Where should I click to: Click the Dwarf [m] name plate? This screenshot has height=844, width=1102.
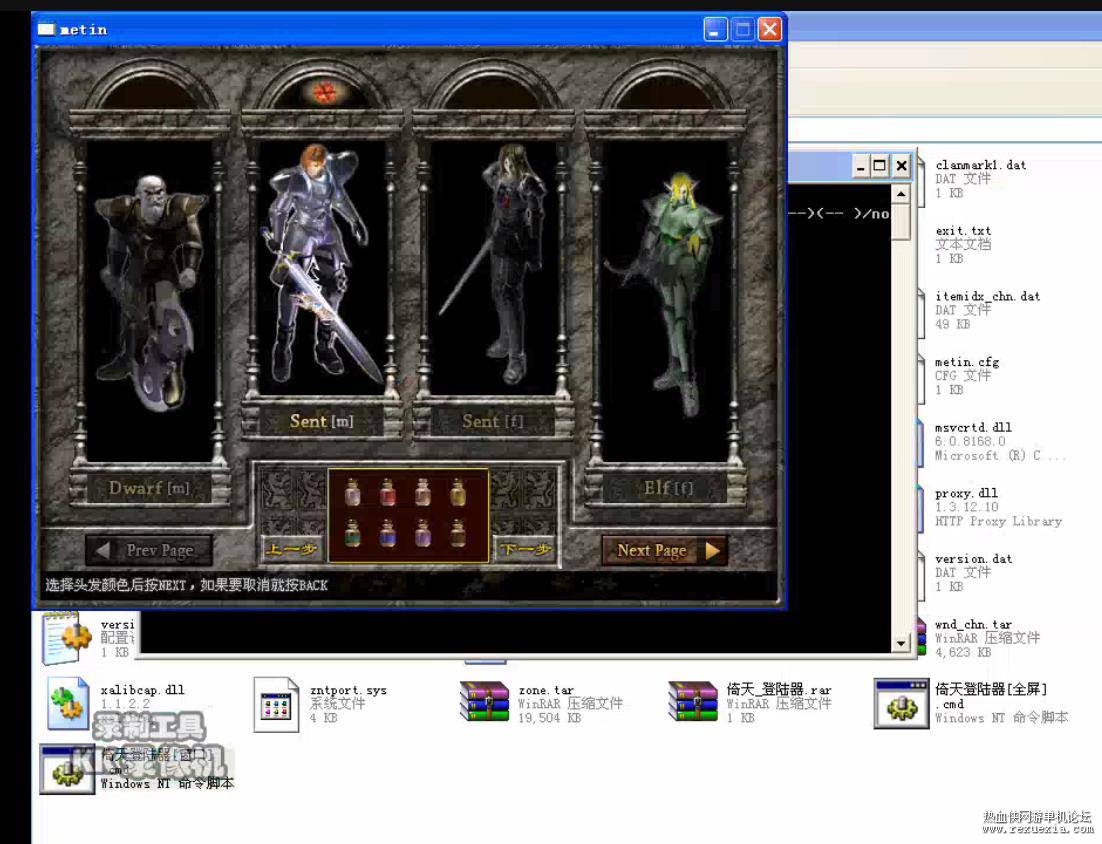[149, 487]
